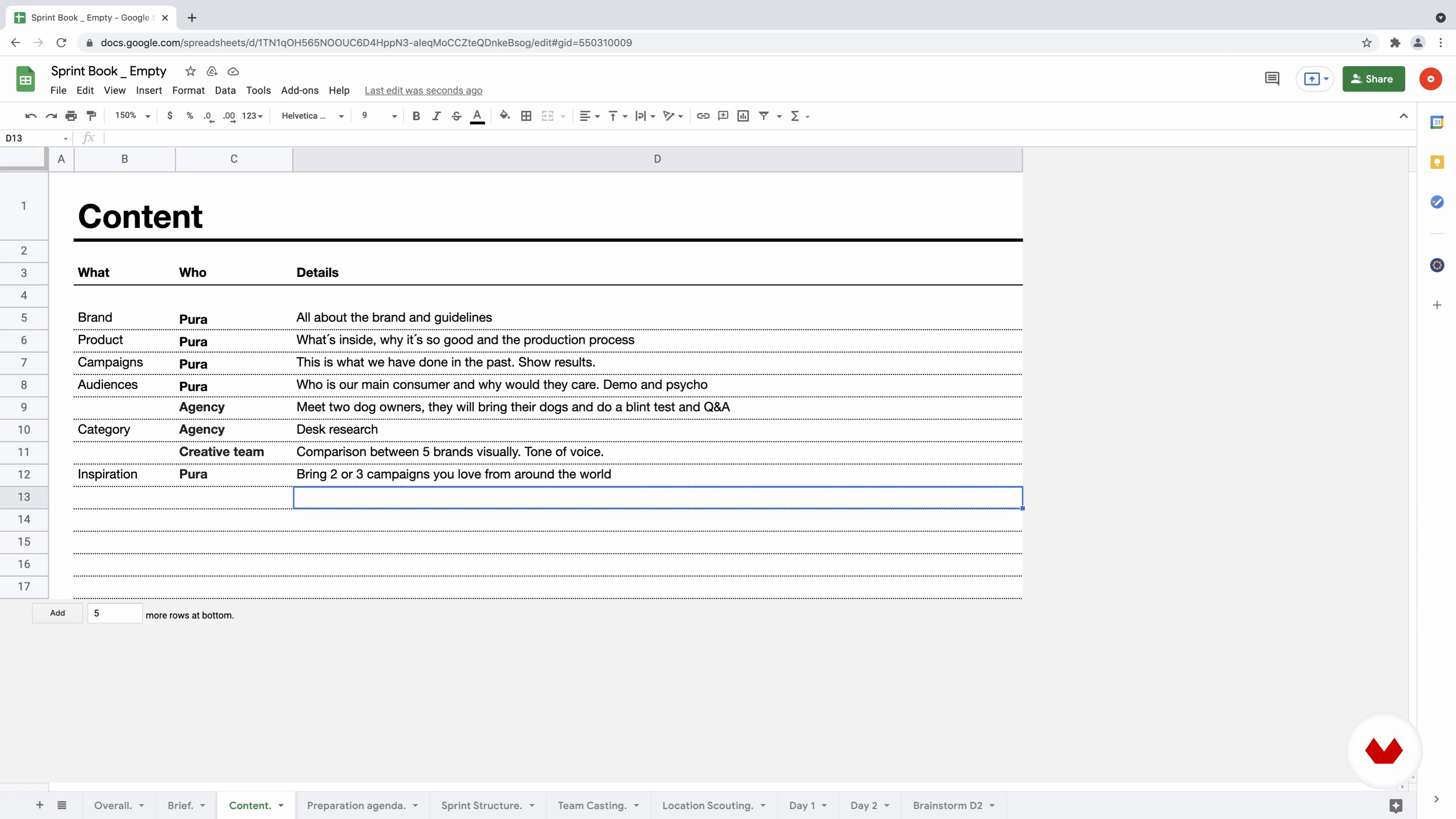This screenshot has height=819, width=1456.
Task: Decrease decimal places
Action: [209, 116]
